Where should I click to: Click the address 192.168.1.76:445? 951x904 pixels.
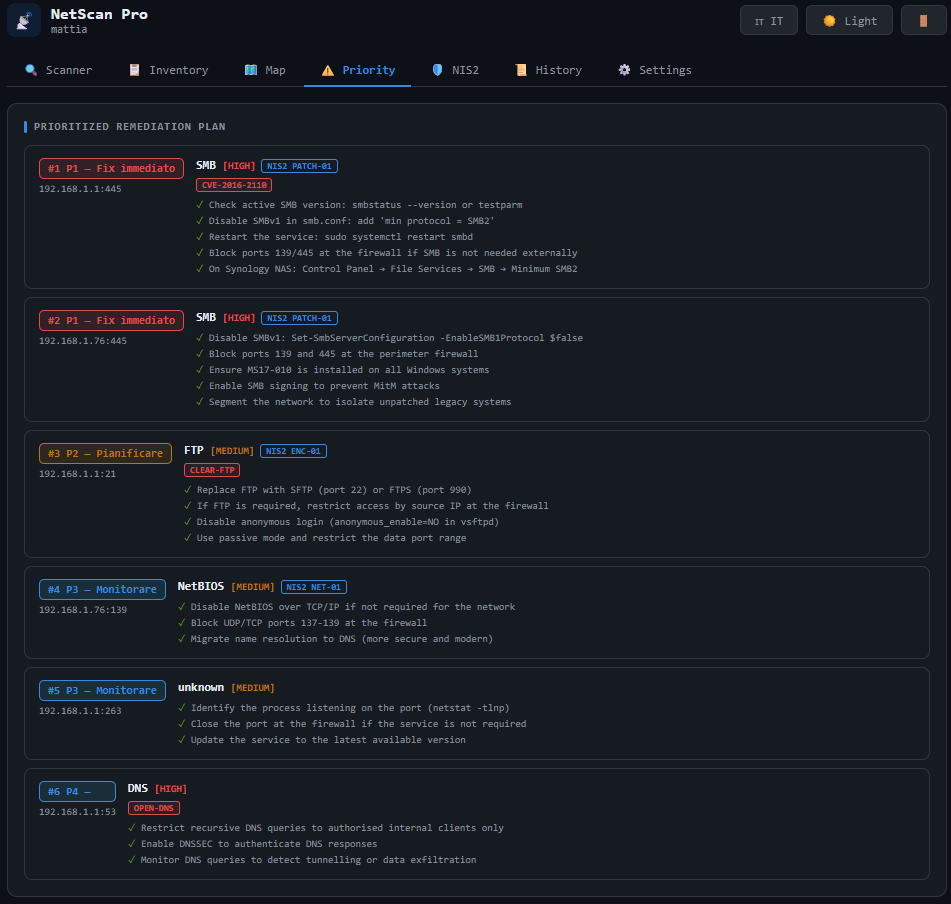(83, 341)
